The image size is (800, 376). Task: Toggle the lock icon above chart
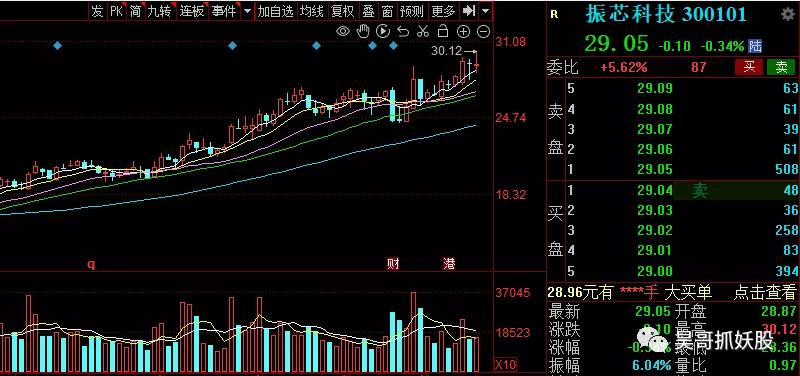(x=443, y=31)
